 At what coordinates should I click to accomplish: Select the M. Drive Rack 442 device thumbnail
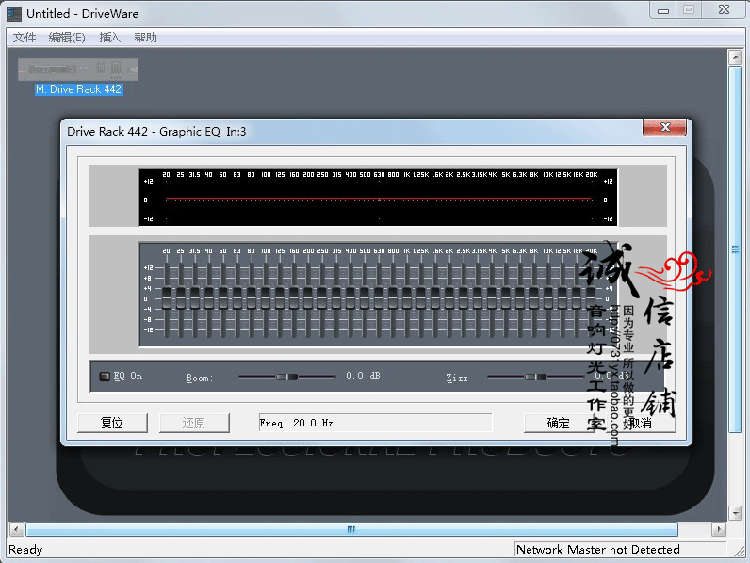78,69
